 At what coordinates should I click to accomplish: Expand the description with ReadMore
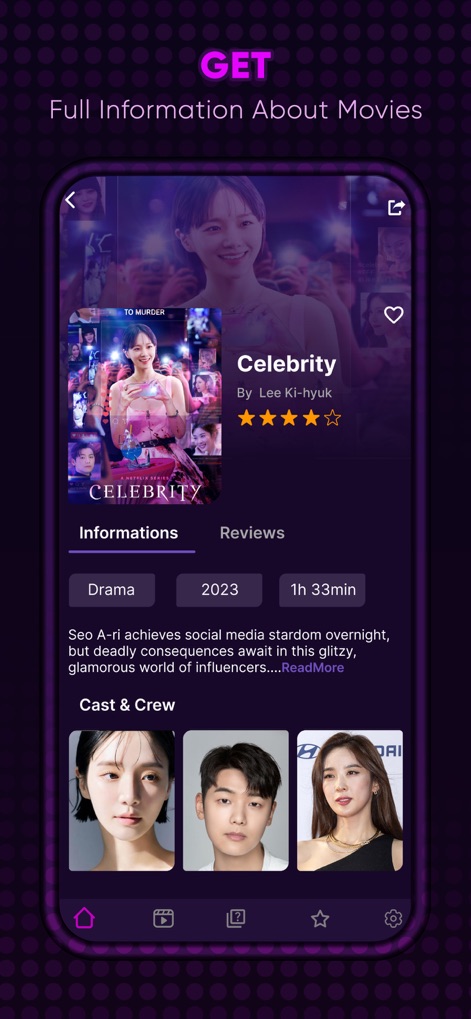312,668
